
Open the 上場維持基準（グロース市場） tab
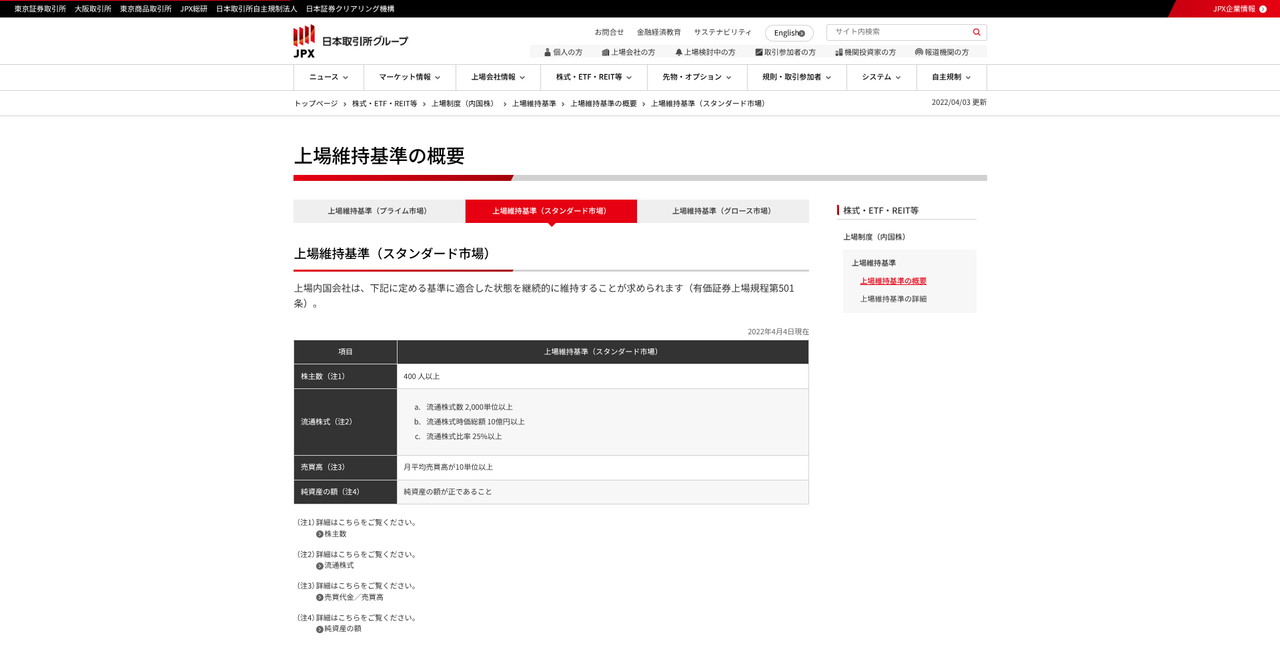[x=722, y=211]
